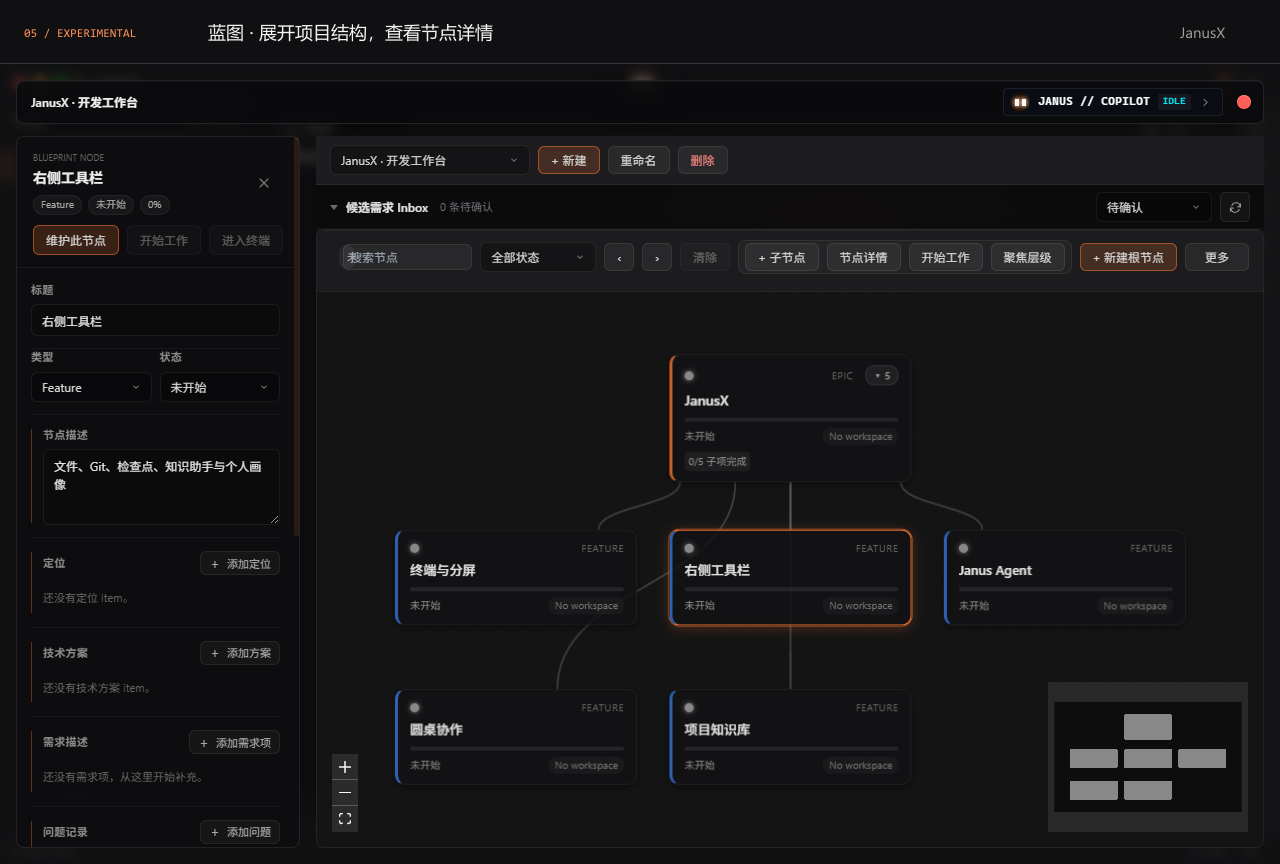Open the 类型 Feature dropdown

(91, 387)
